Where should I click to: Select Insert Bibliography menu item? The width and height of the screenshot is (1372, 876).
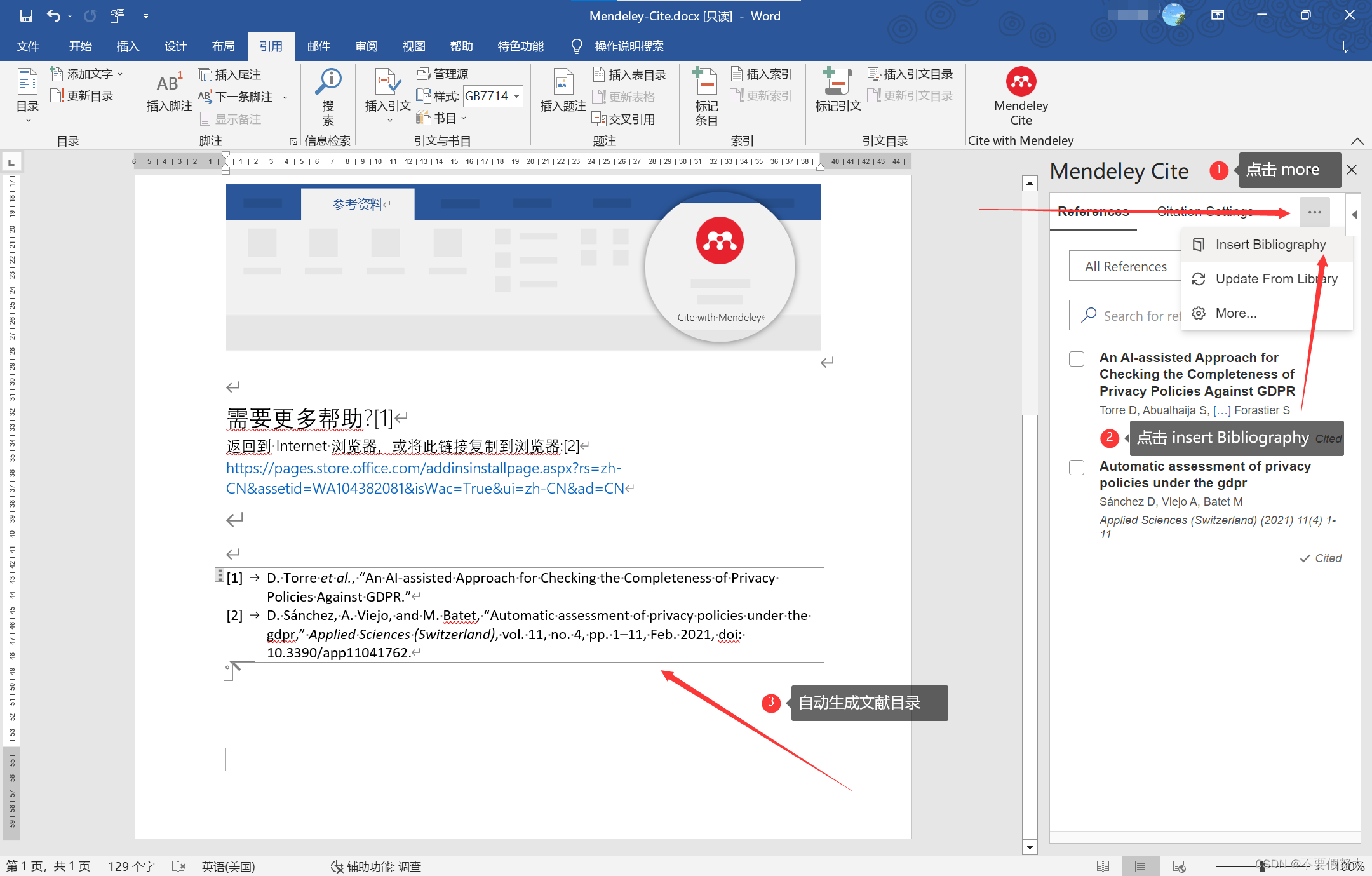pyautogui.click(x=1270, y=245)
